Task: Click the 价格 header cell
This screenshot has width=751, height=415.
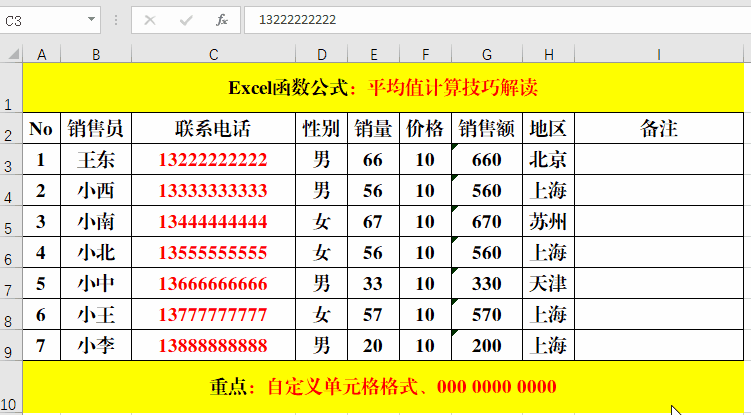Action: click(x=425, y=128)
